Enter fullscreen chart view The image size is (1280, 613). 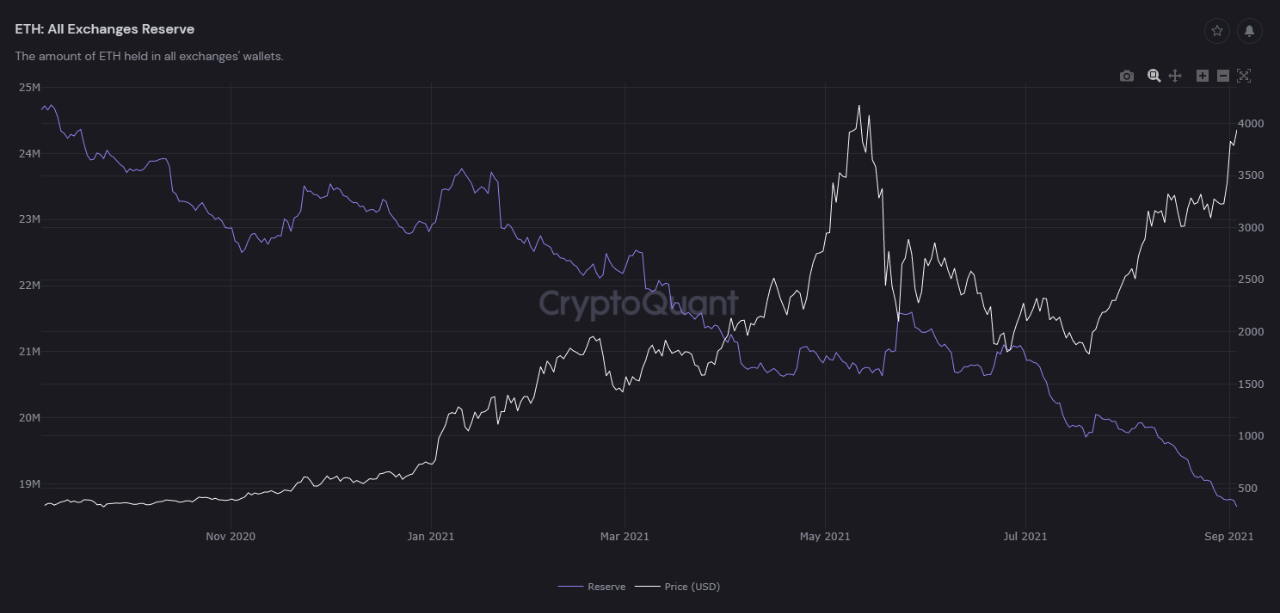[1243, 75]
